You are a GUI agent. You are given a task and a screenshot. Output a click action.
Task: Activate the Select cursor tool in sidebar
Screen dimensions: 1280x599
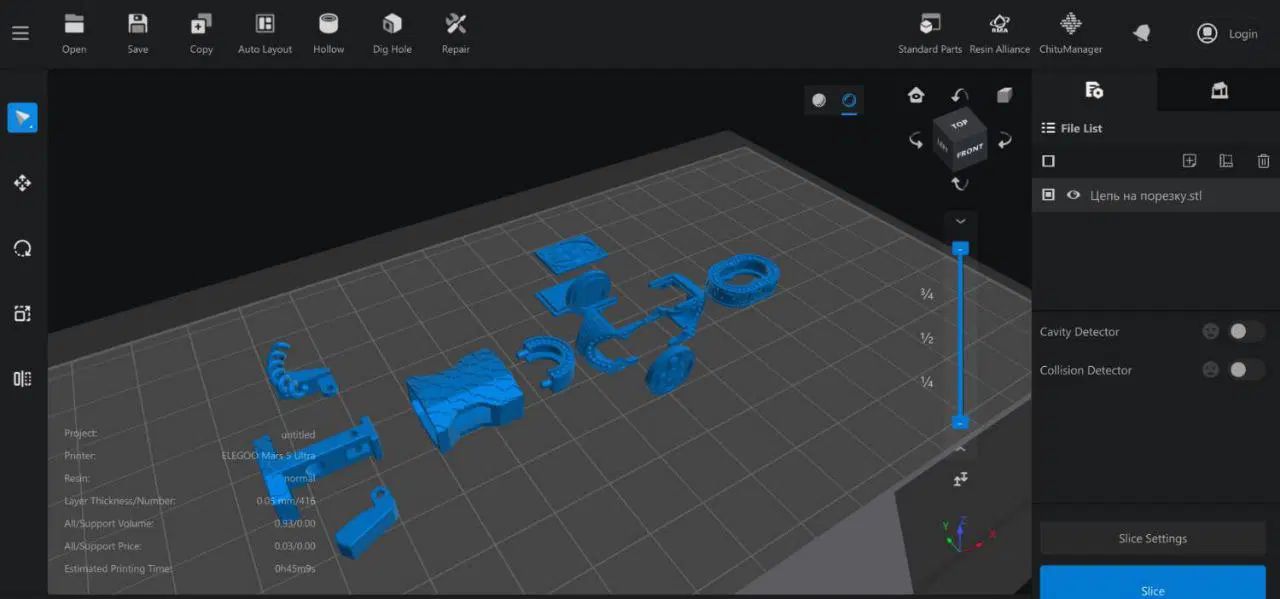tap(22, 117)
